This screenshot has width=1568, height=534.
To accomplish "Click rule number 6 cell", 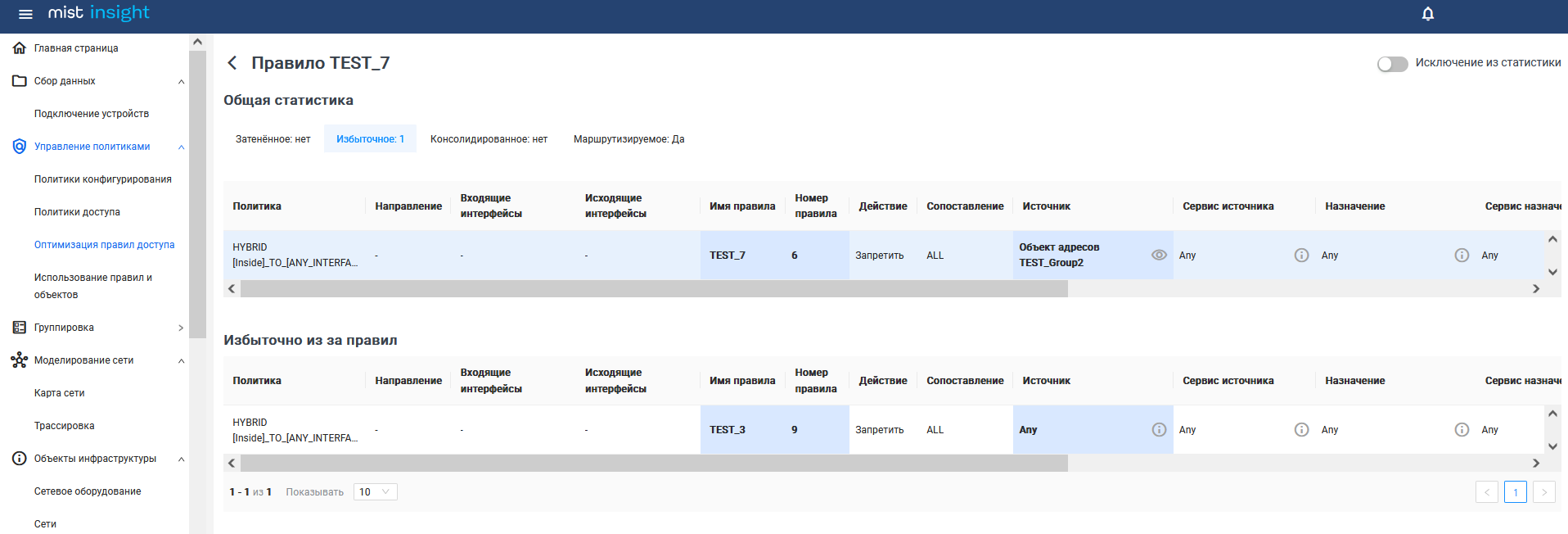I will pyautogui.click(x=817, y=256).
